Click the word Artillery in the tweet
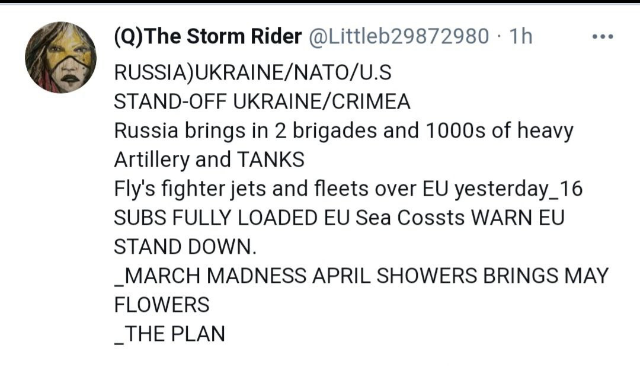Screen dimensions: 640x366 tap(151, 160)
